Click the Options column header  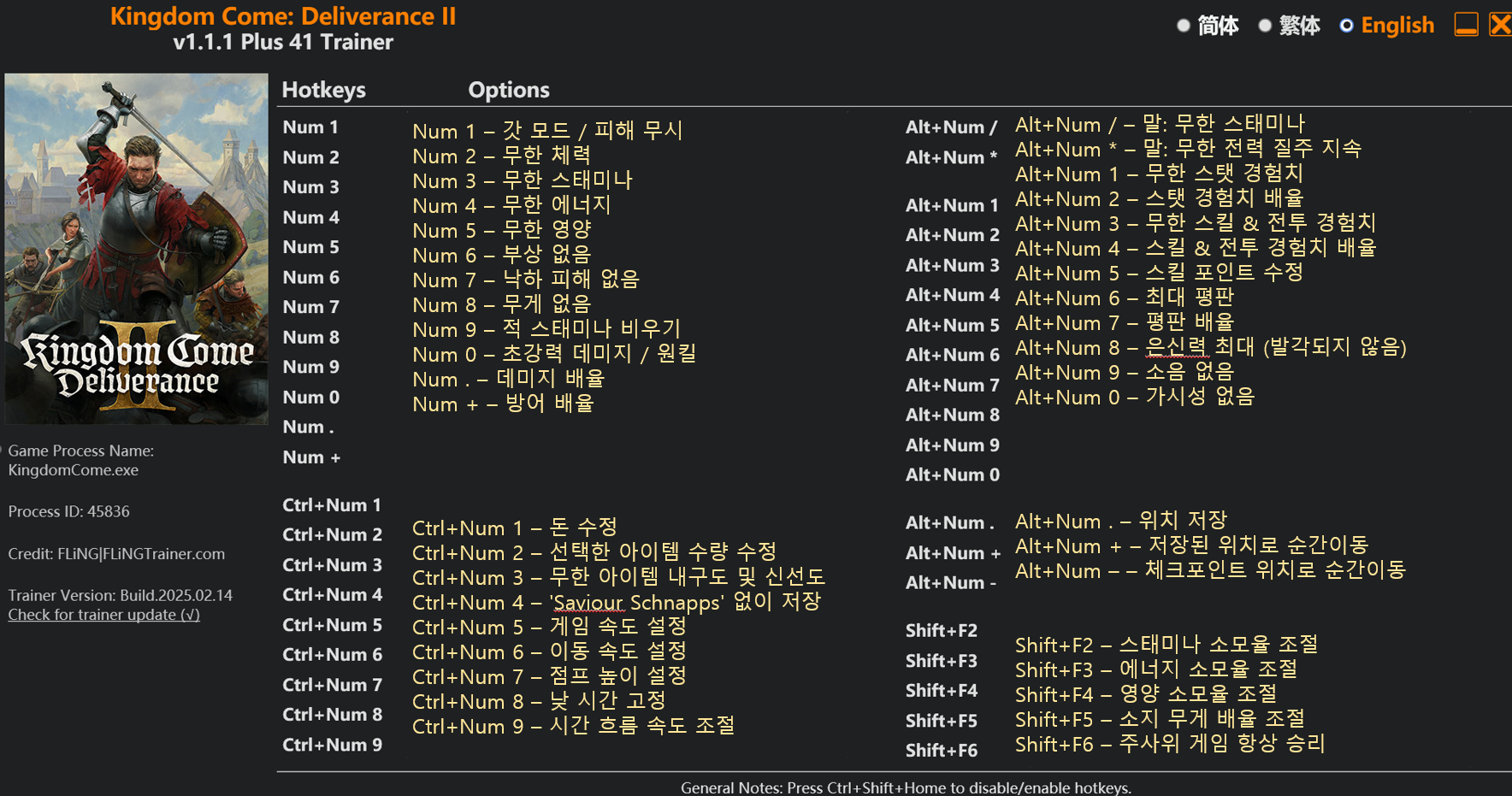coord(509,90)
